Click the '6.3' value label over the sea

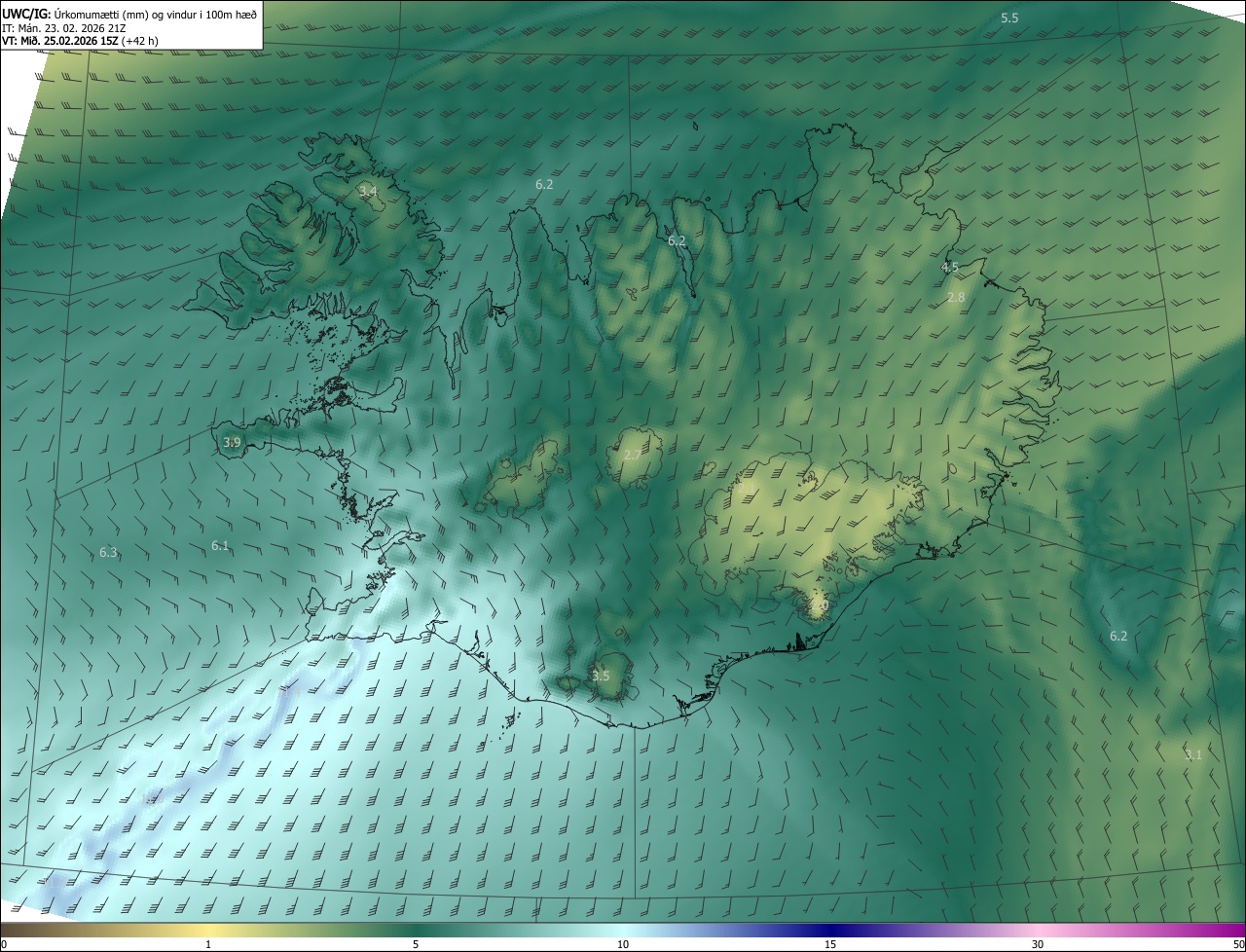coord(108,552)
